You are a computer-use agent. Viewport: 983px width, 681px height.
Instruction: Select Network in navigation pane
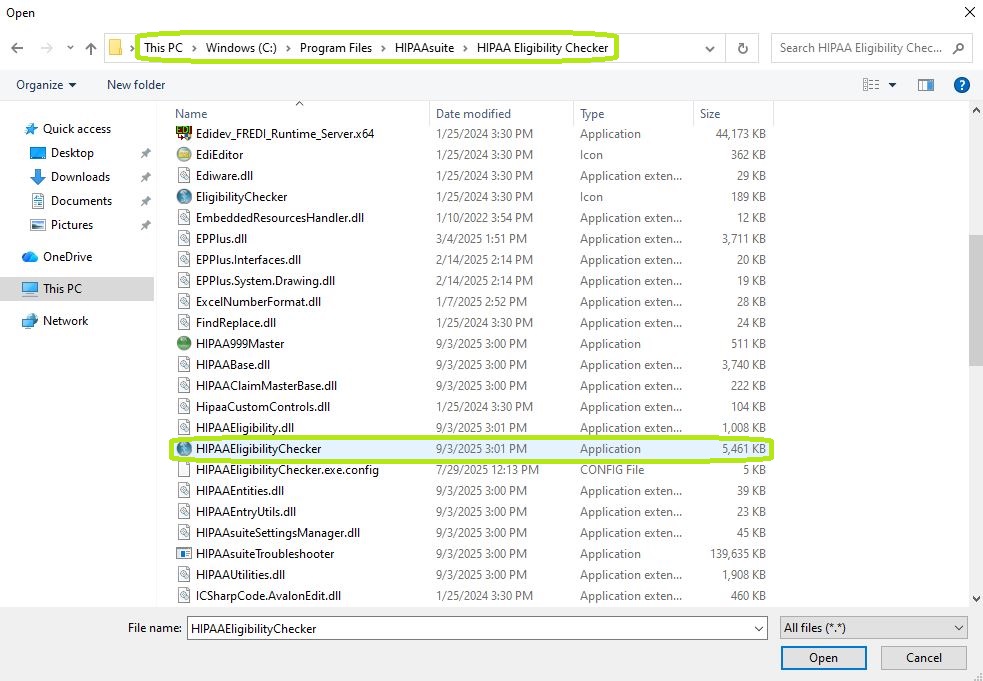[65, 320]
